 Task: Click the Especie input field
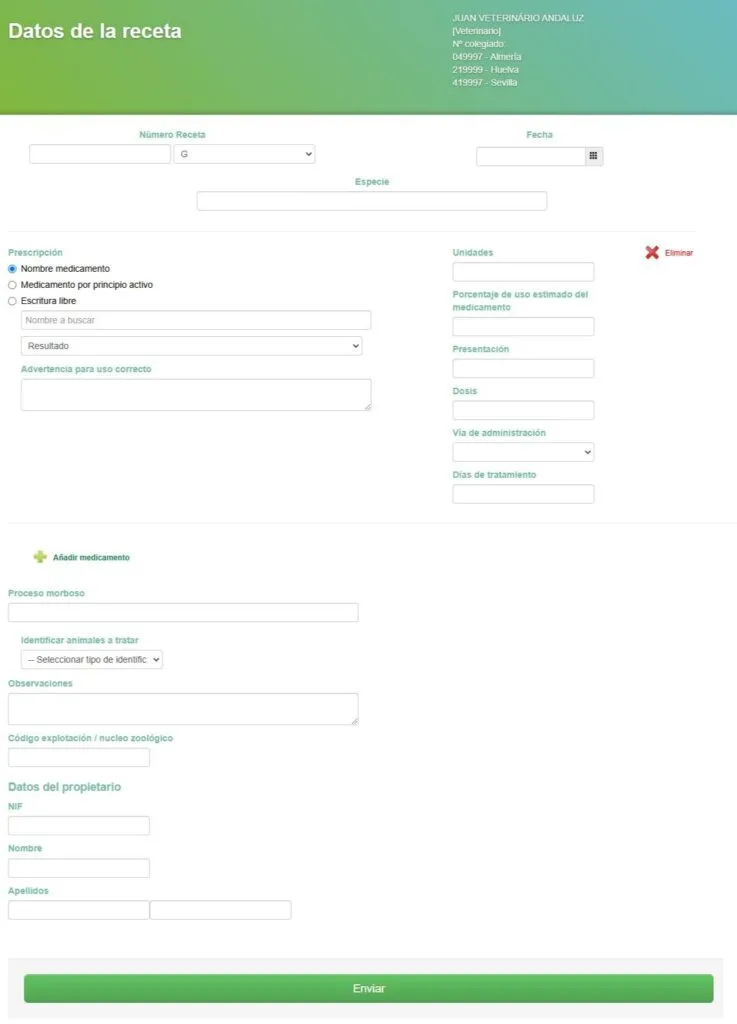371,201
